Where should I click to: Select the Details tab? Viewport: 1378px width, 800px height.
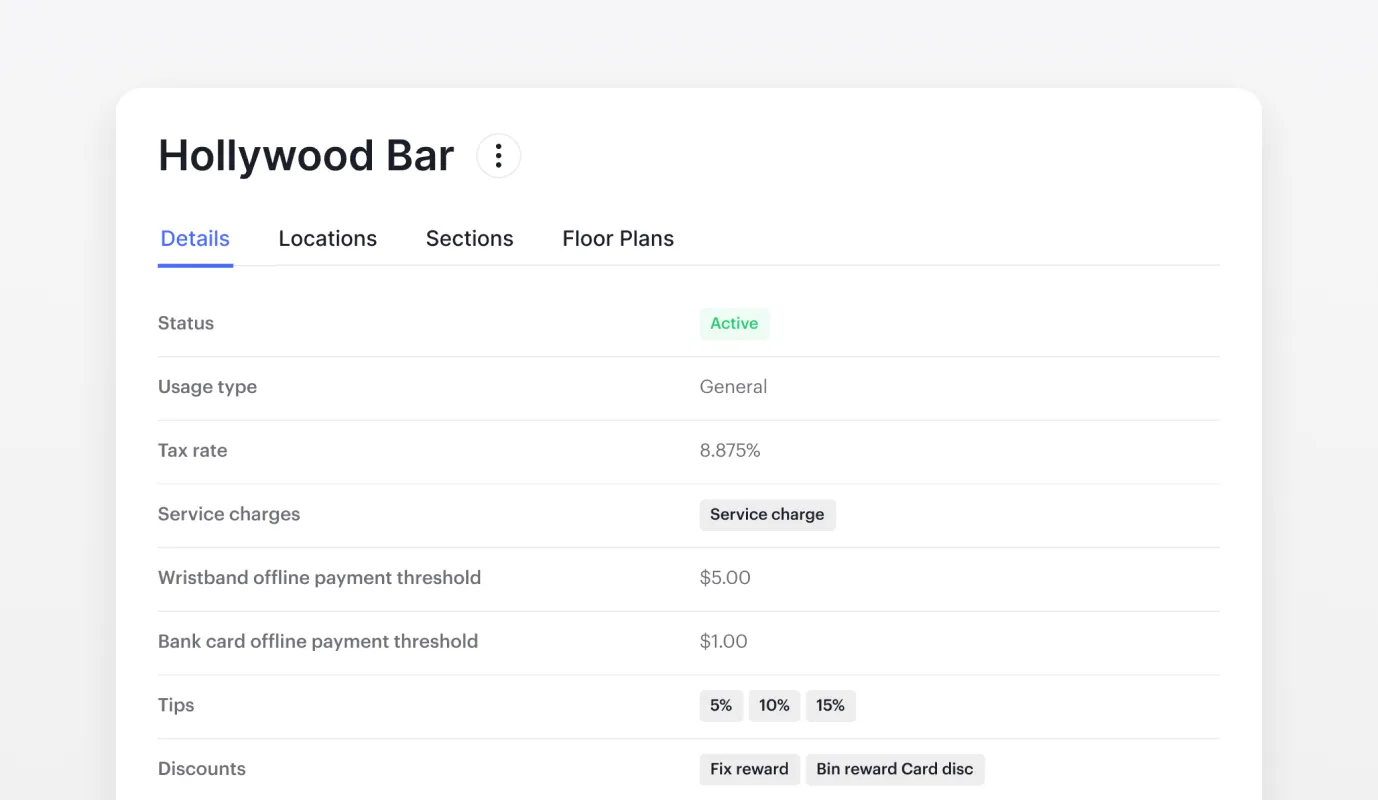point(195,239)
